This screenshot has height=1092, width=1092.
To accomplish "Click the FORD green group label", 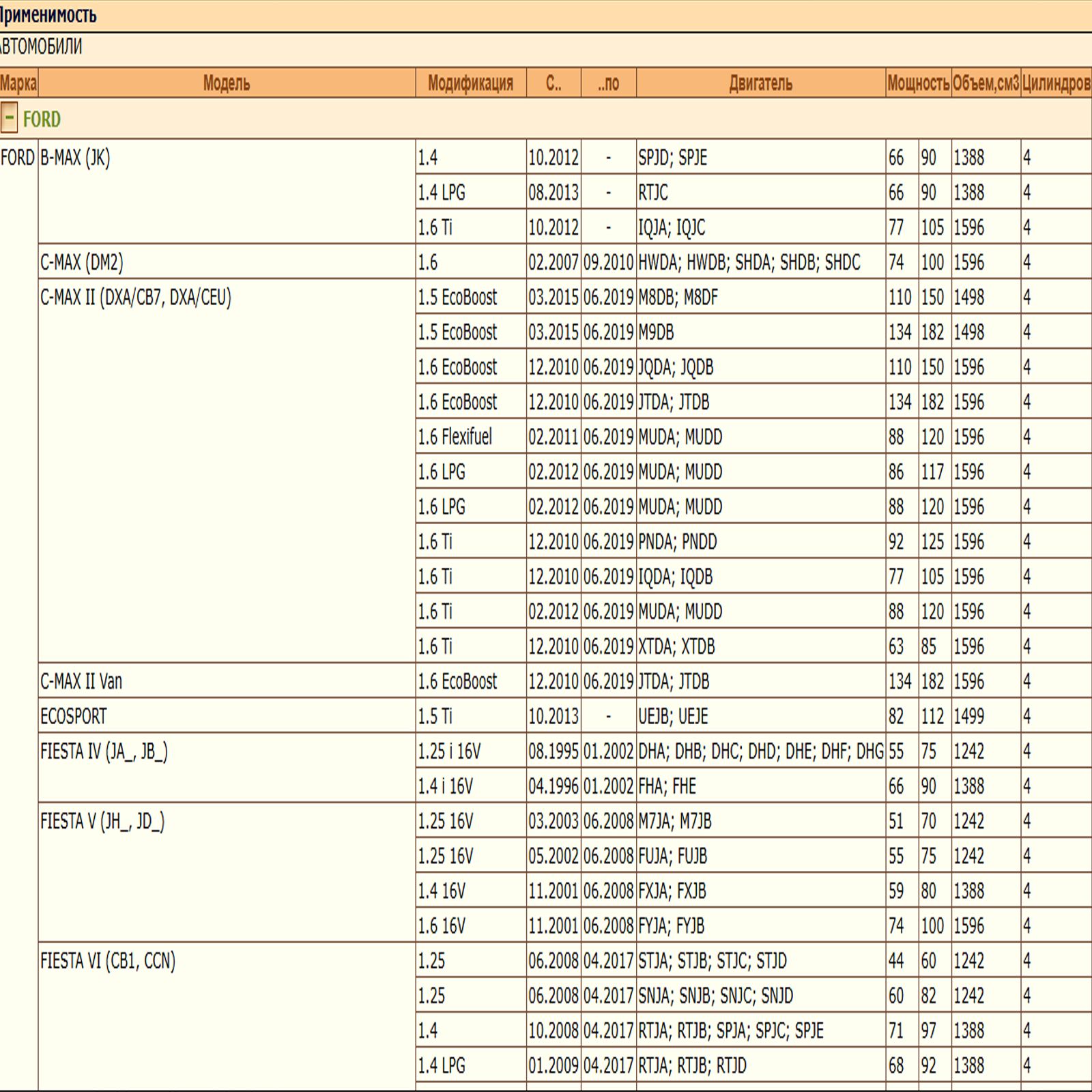I will click(x=42, y=119).
